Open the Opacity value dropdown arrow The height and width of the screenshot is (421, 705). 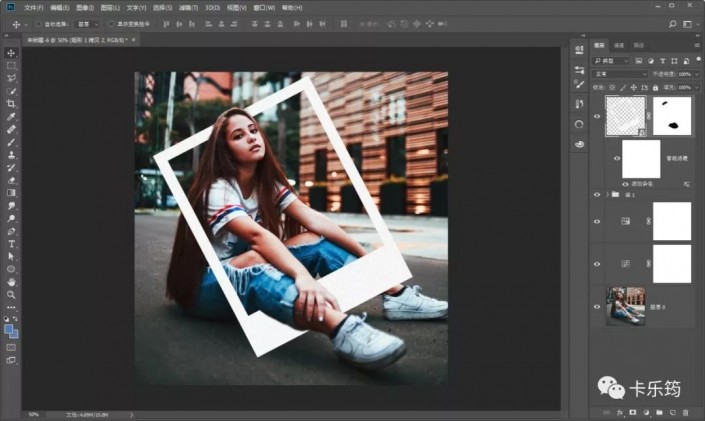point(697,74)
